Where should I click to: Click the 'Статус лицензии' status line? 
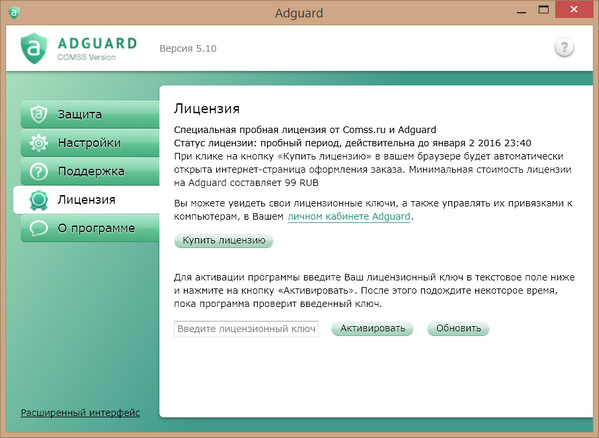pos(352,143)
